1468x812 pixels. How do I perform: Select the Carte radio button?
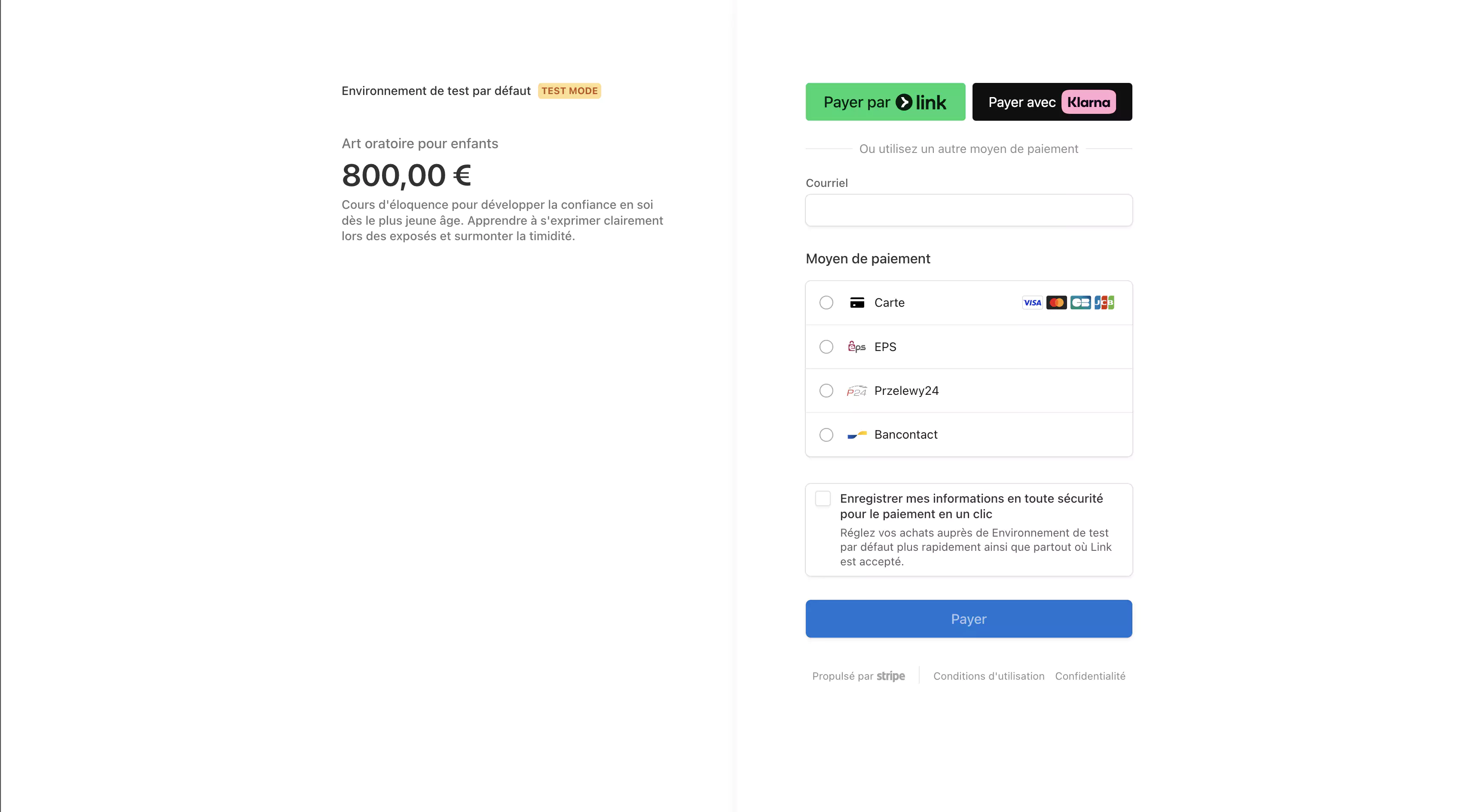(x=826, y=302)
